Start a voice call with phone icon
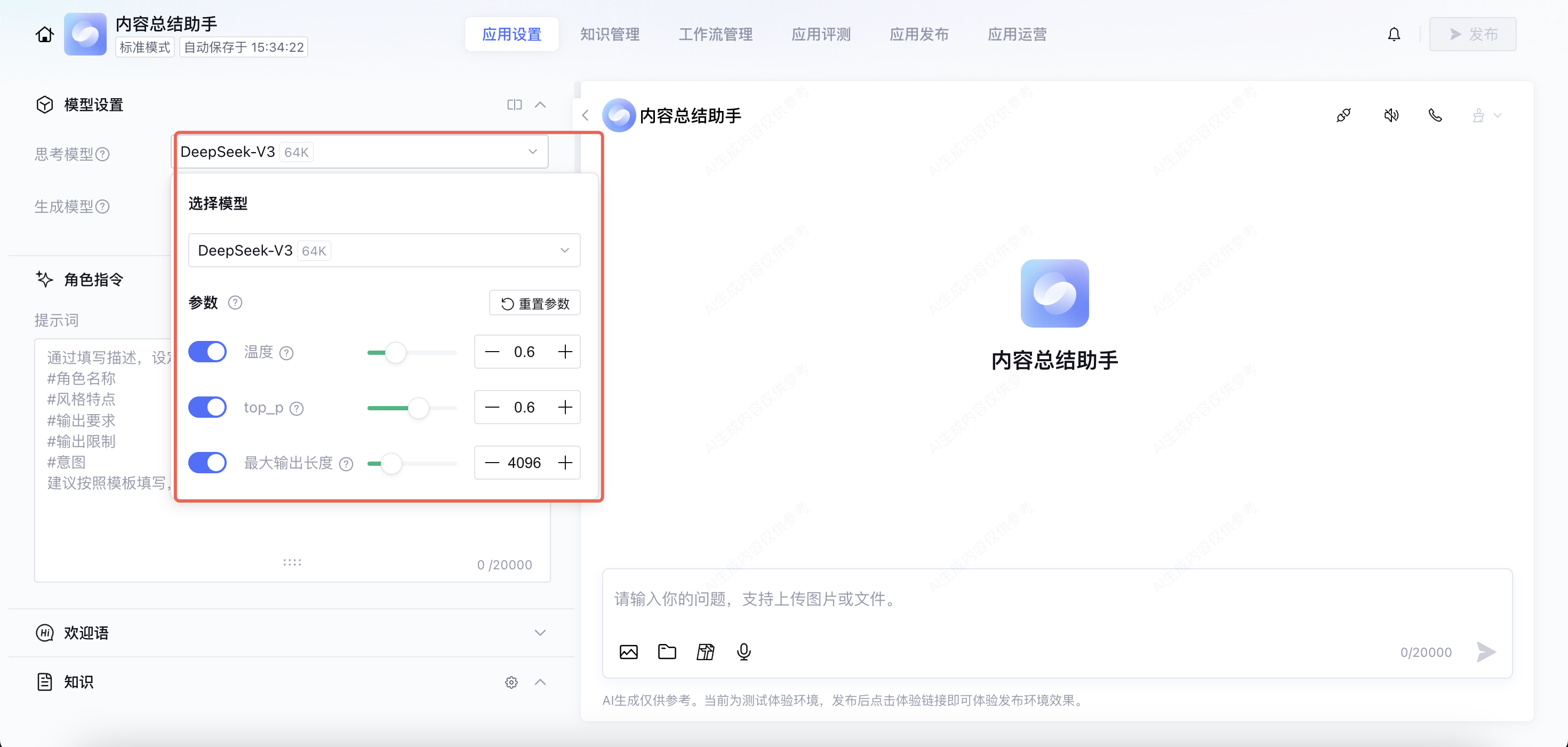This screenshot has height=747, width=1568. point(1435,115)
